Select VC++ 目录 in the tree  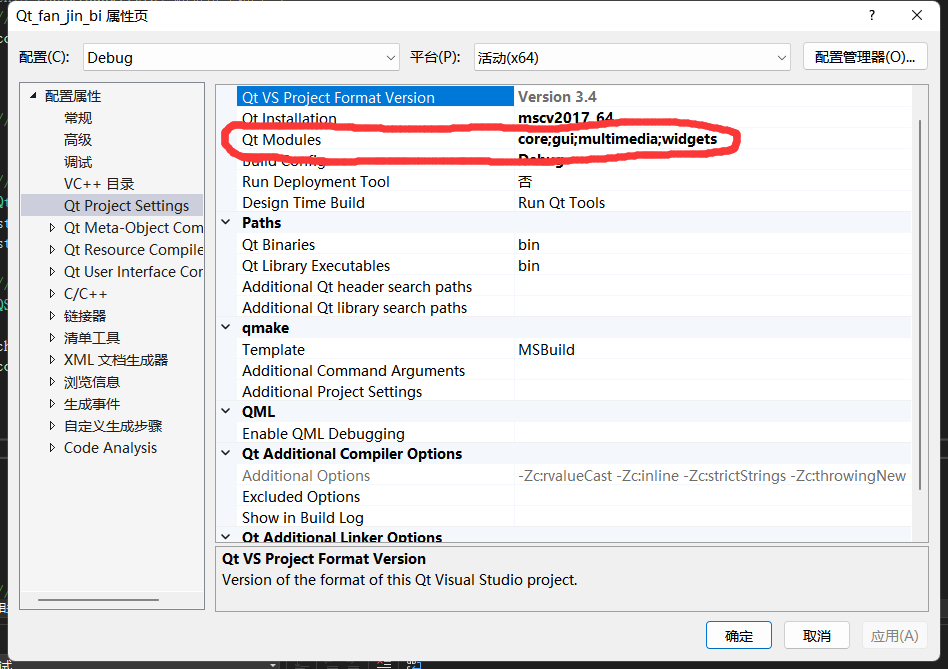click(x=99, y=184)
